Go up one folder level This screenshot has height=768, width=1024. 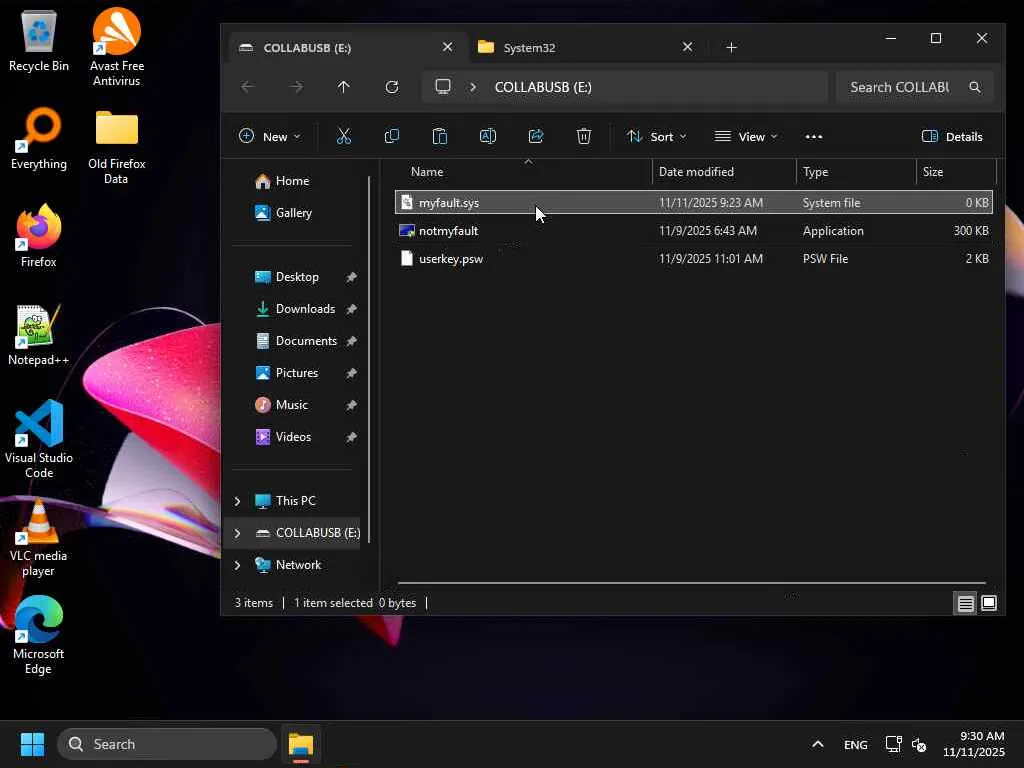pyautogui.click(x=344, y=87)
